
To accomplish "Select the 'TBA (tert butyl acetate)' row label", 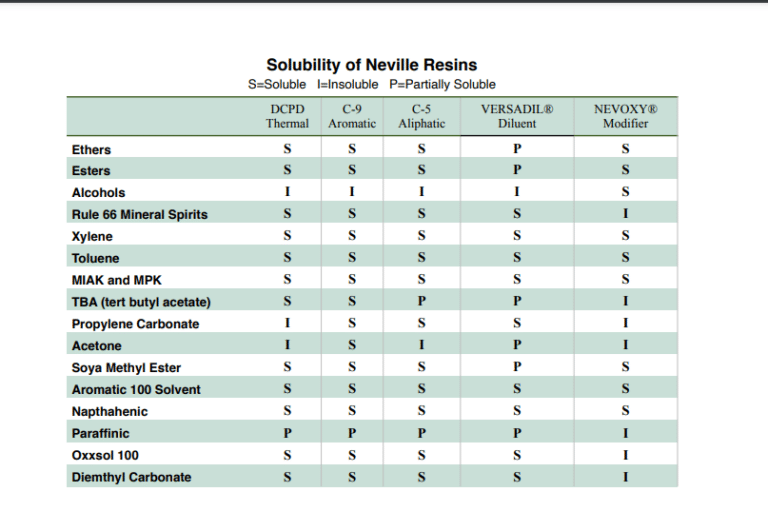I will [x=141, y=302].
